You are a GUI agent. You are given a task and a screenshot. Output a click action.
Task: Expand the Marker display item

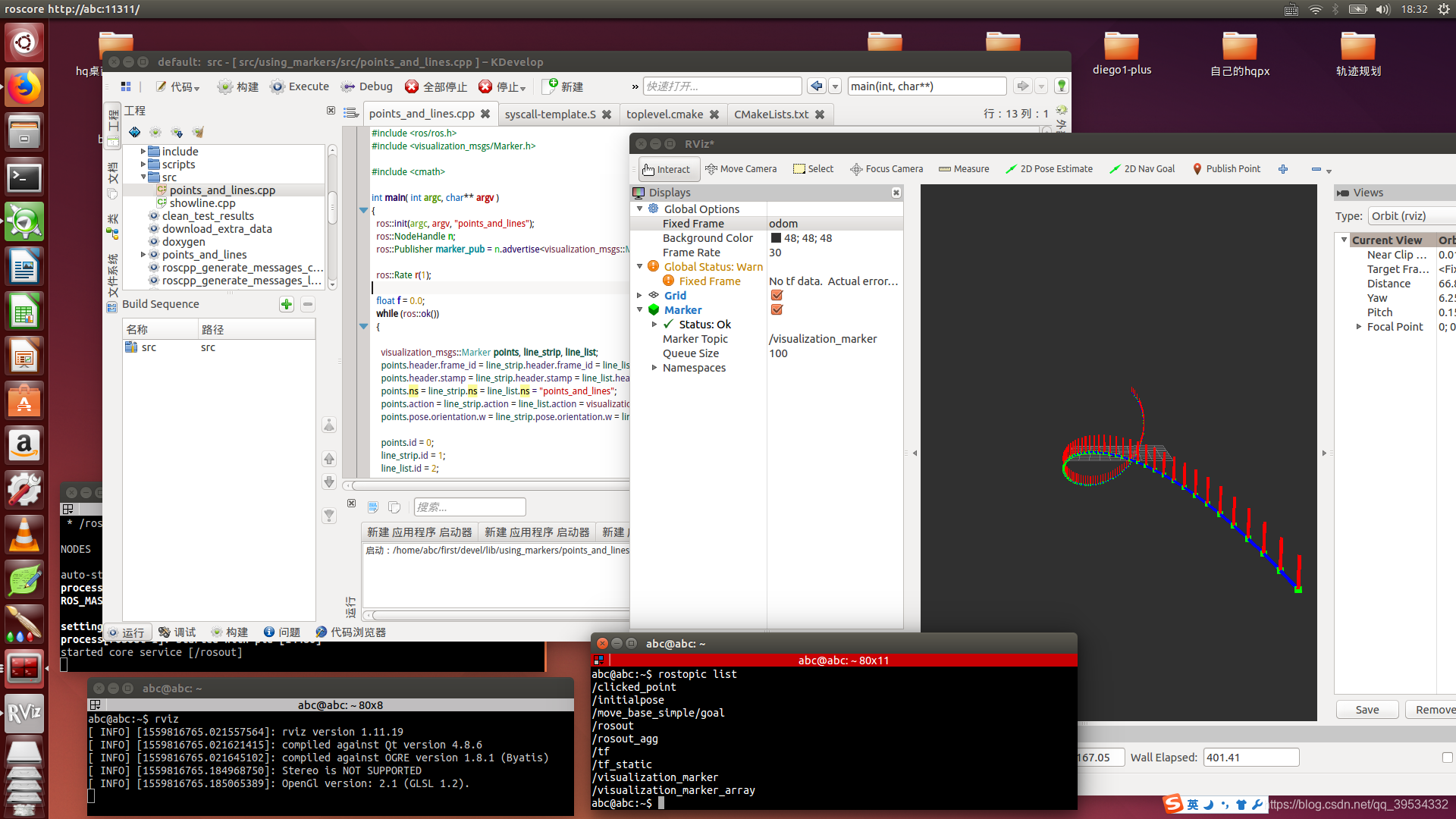pyautogui.click(x=641, y=310)
